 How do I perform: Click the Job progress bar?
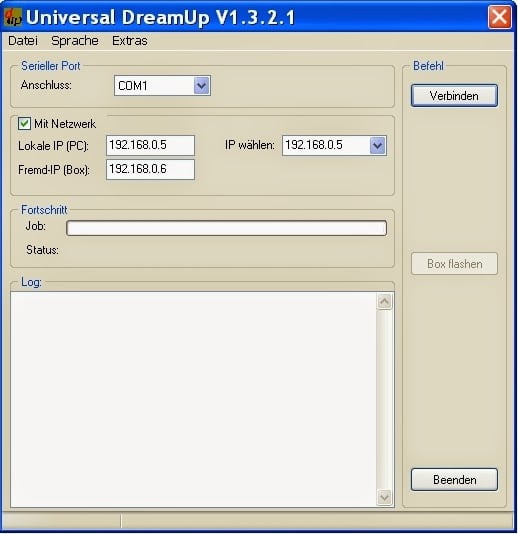226,228
